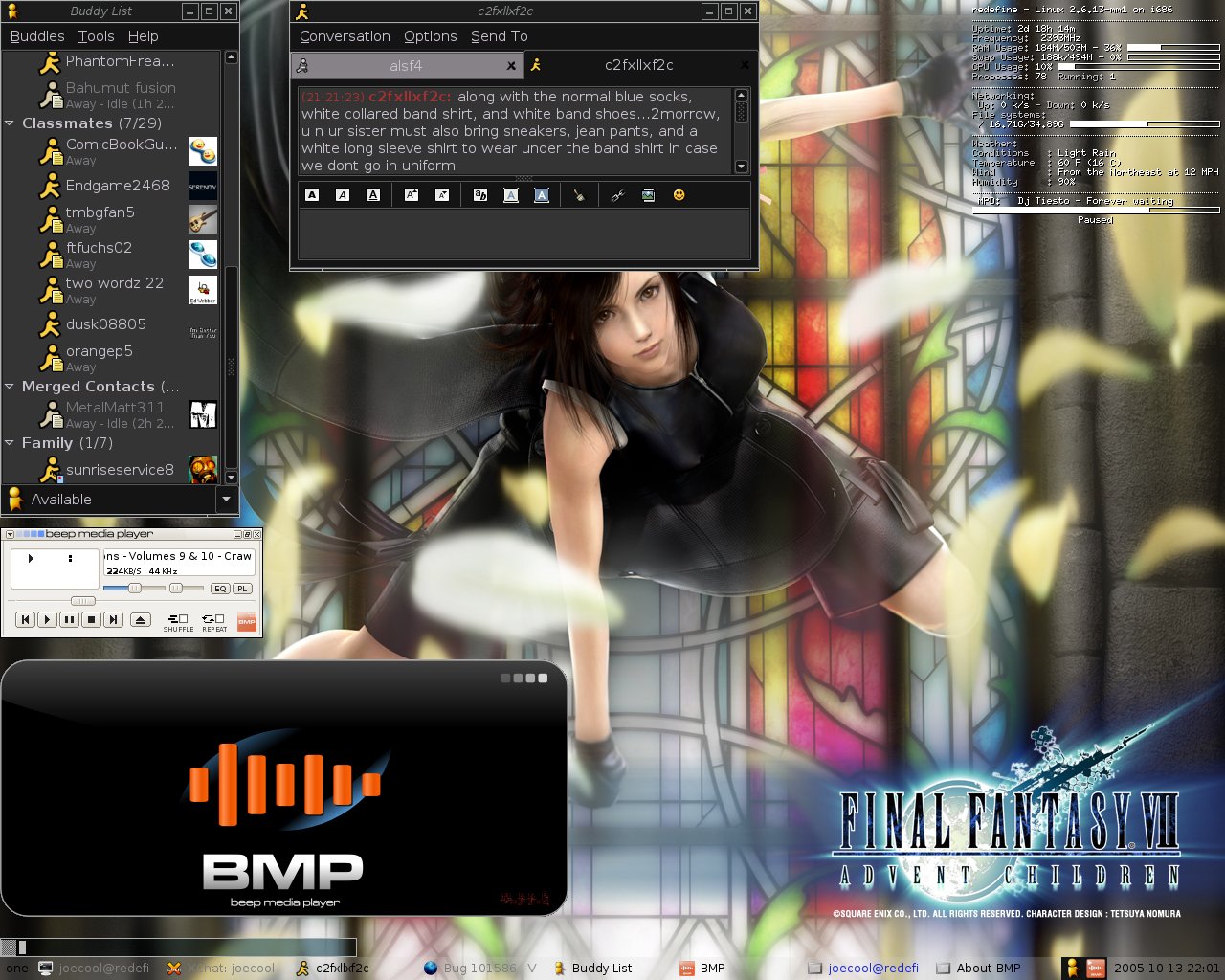
Task: Switch to the alsf4 conversation tab
Action: pyautogui.click(x=406, y=66)
